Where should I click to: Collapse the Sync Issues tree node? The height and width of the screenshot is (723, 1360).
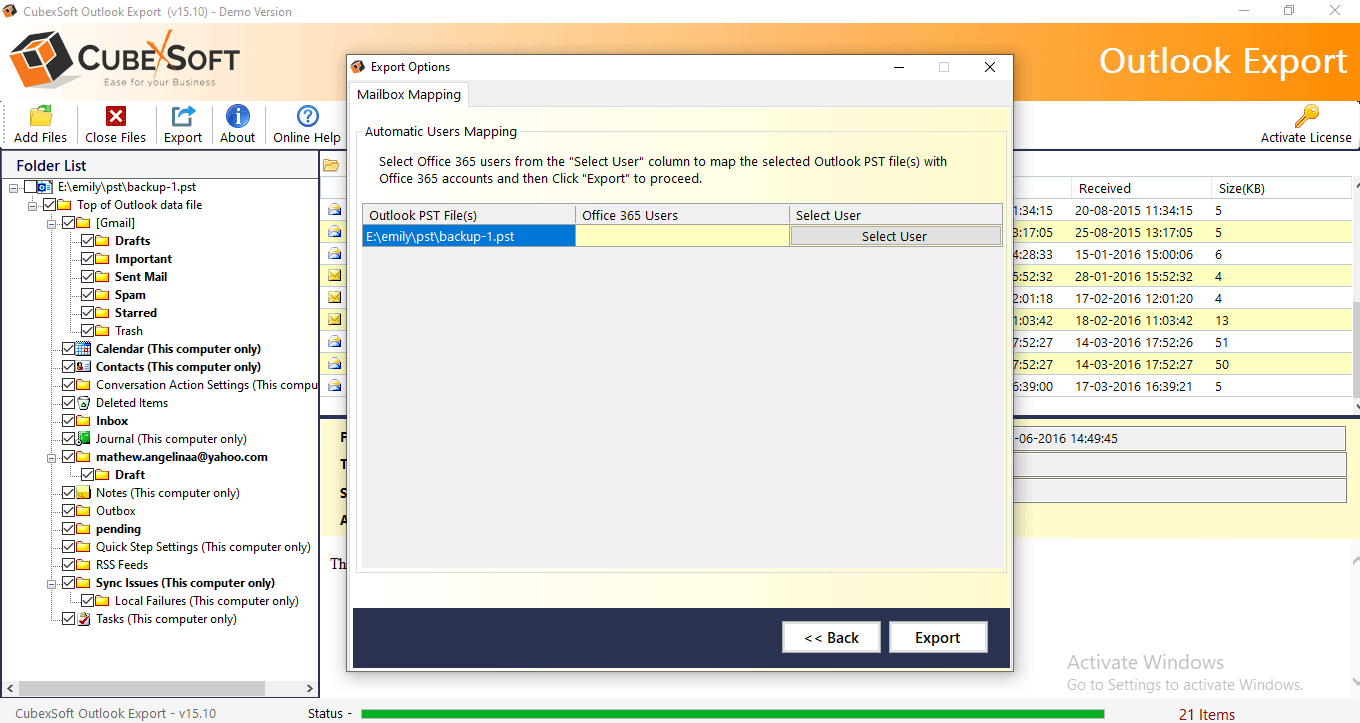tap(51, 583)
